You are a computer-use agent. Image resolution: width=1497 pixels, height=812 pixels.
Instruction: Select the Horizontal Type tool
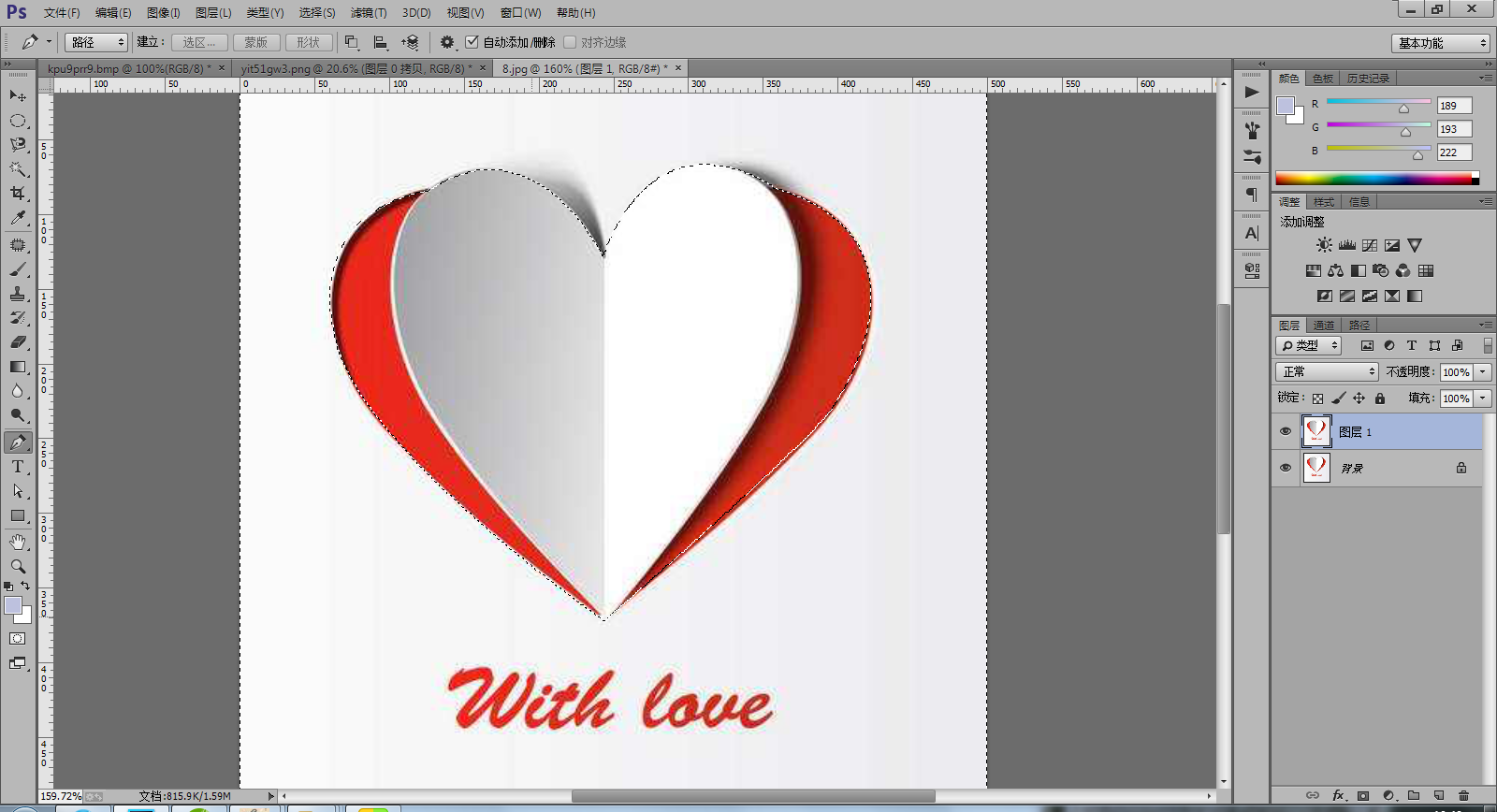tap(18, 467)
